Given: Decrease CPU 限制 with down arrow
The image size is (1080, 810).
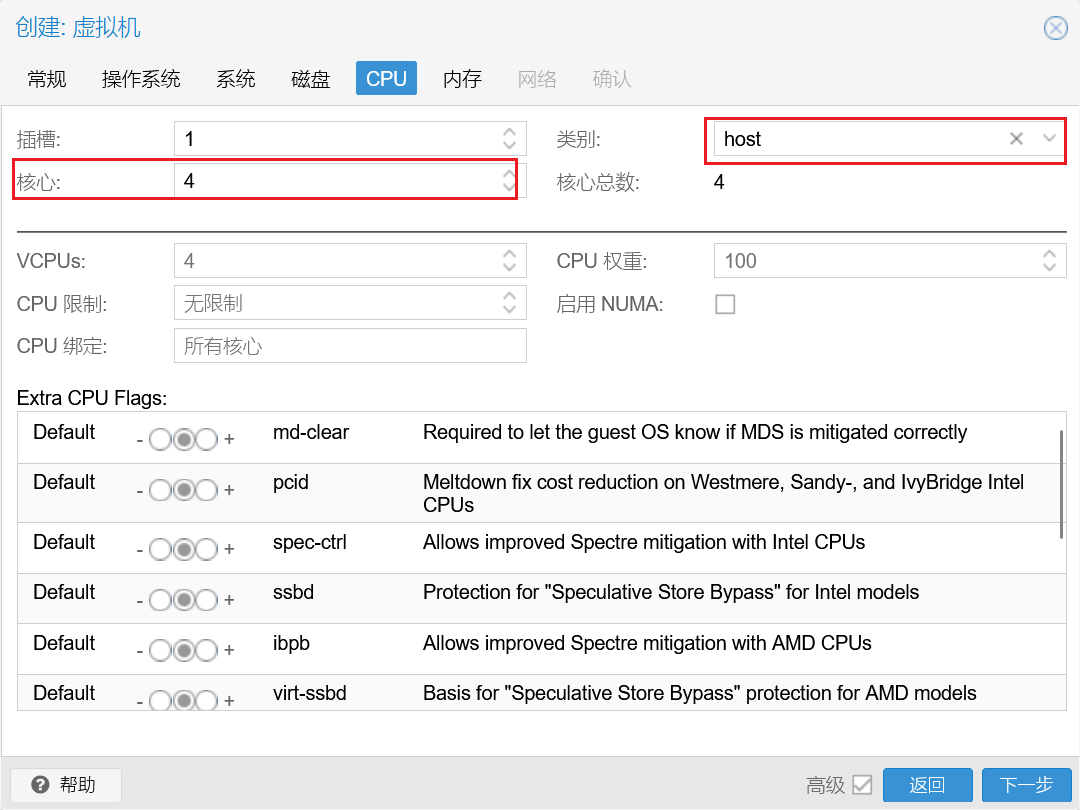Looking at the screenshot, I should [x=509, y=311].
